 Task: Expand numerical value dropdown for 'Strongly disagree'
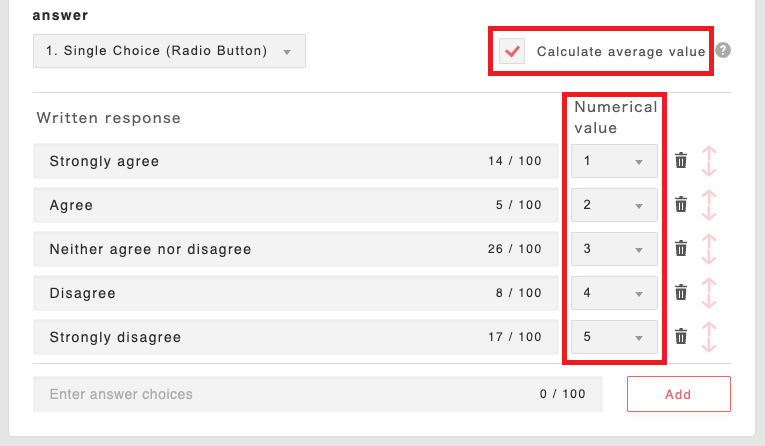point(614,337)
